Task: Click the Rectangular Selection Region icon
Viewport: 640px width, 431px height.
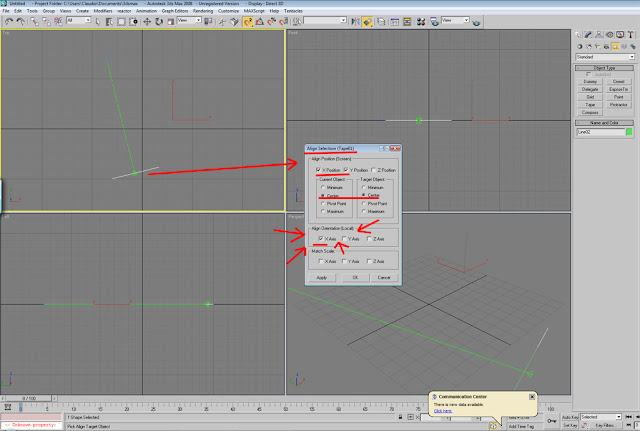Action: pyautogui.click(x=121, y=22)
